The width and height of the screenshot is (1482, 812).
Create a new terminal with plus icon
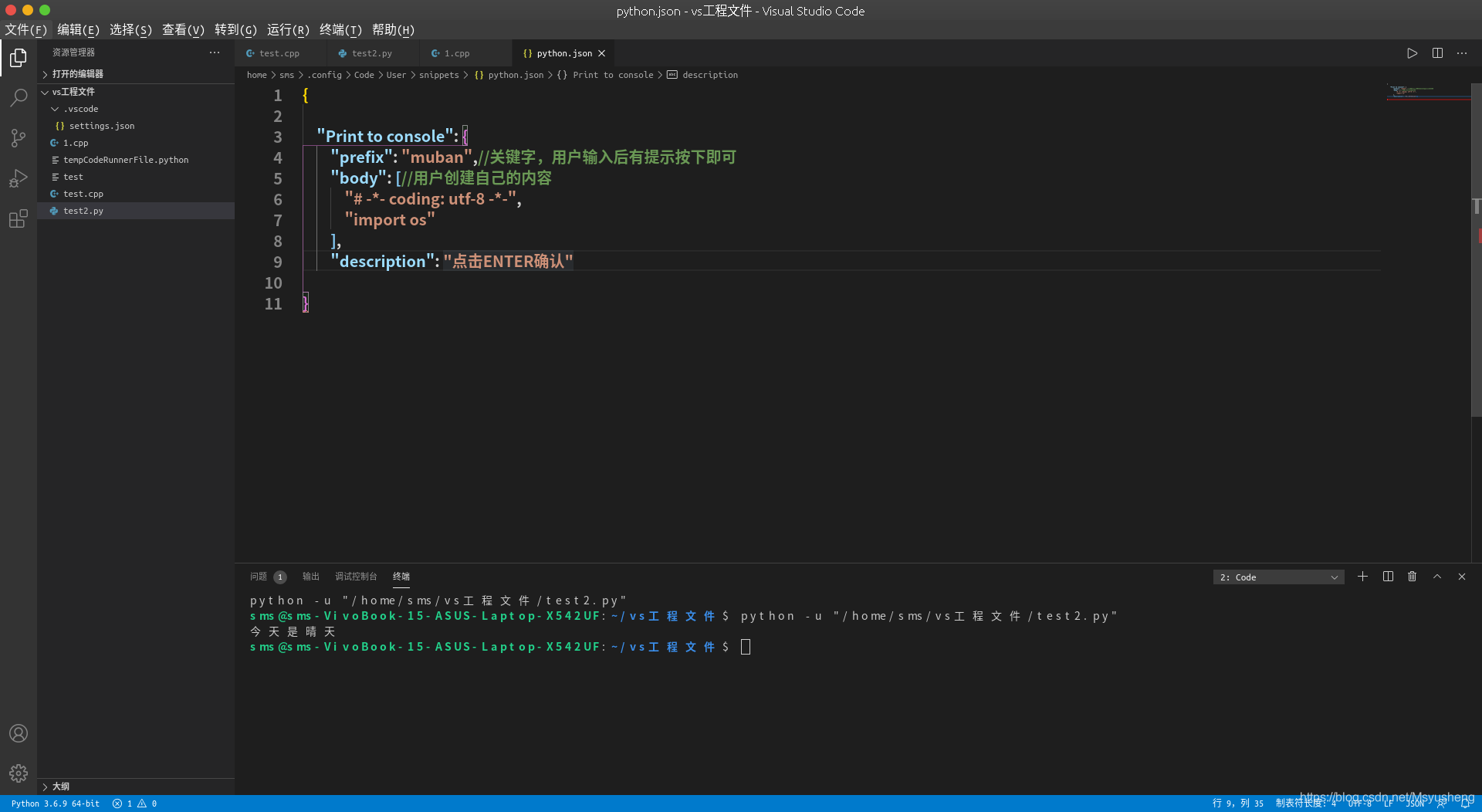click(x=1363, y=577)
